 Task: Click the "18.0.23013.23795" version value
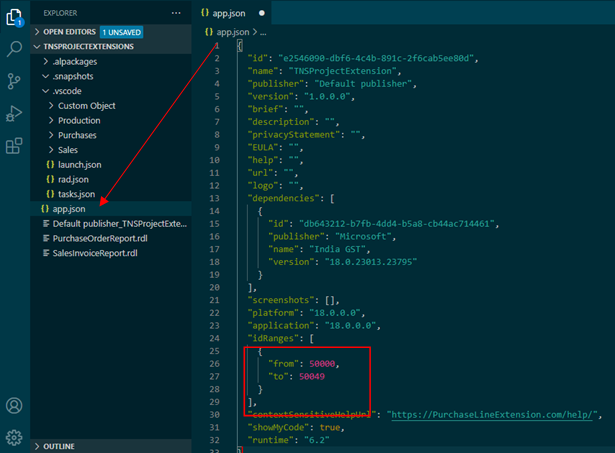pyautogui.click(x=371, y=262)
